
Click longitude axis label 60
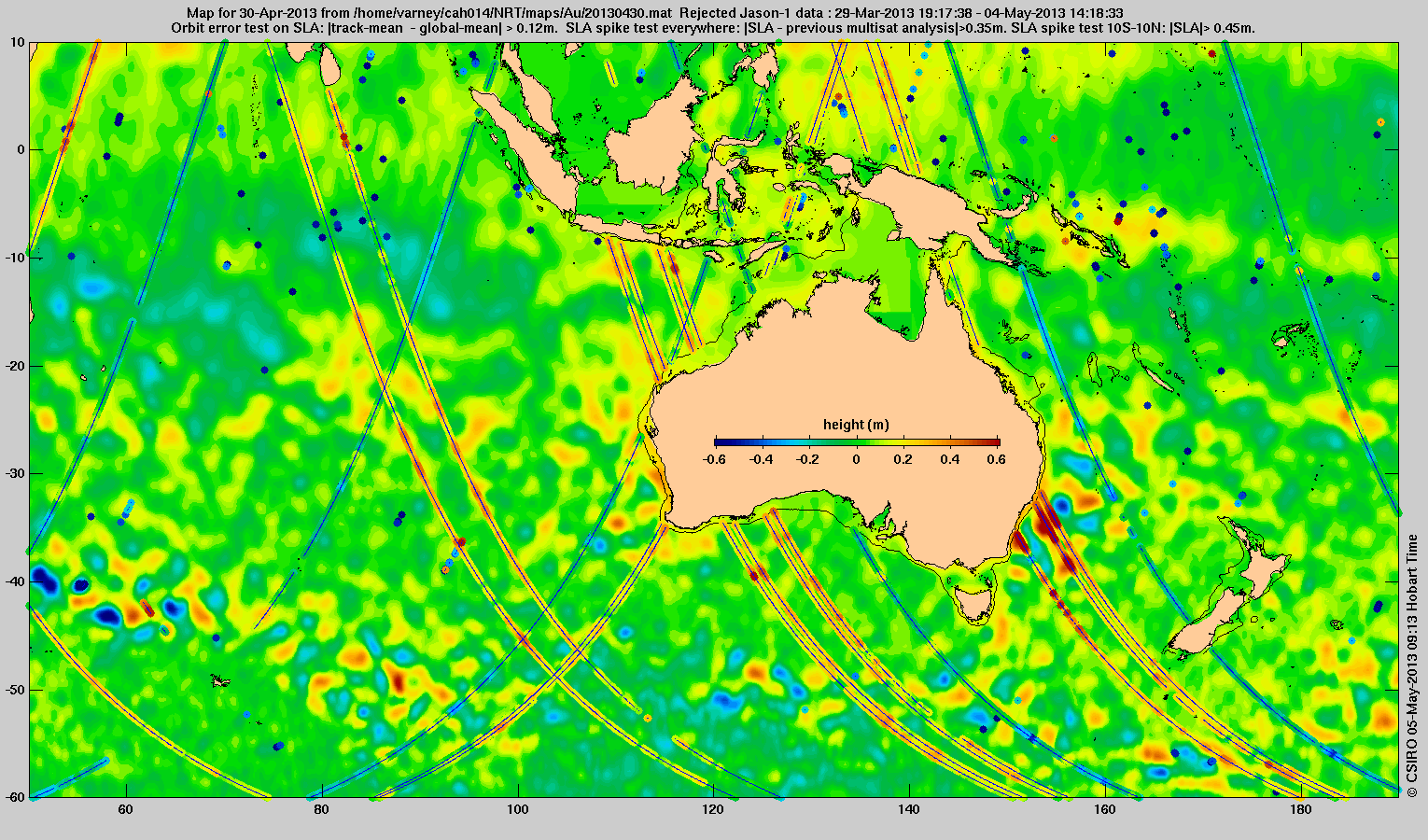[x=125, y=810]
